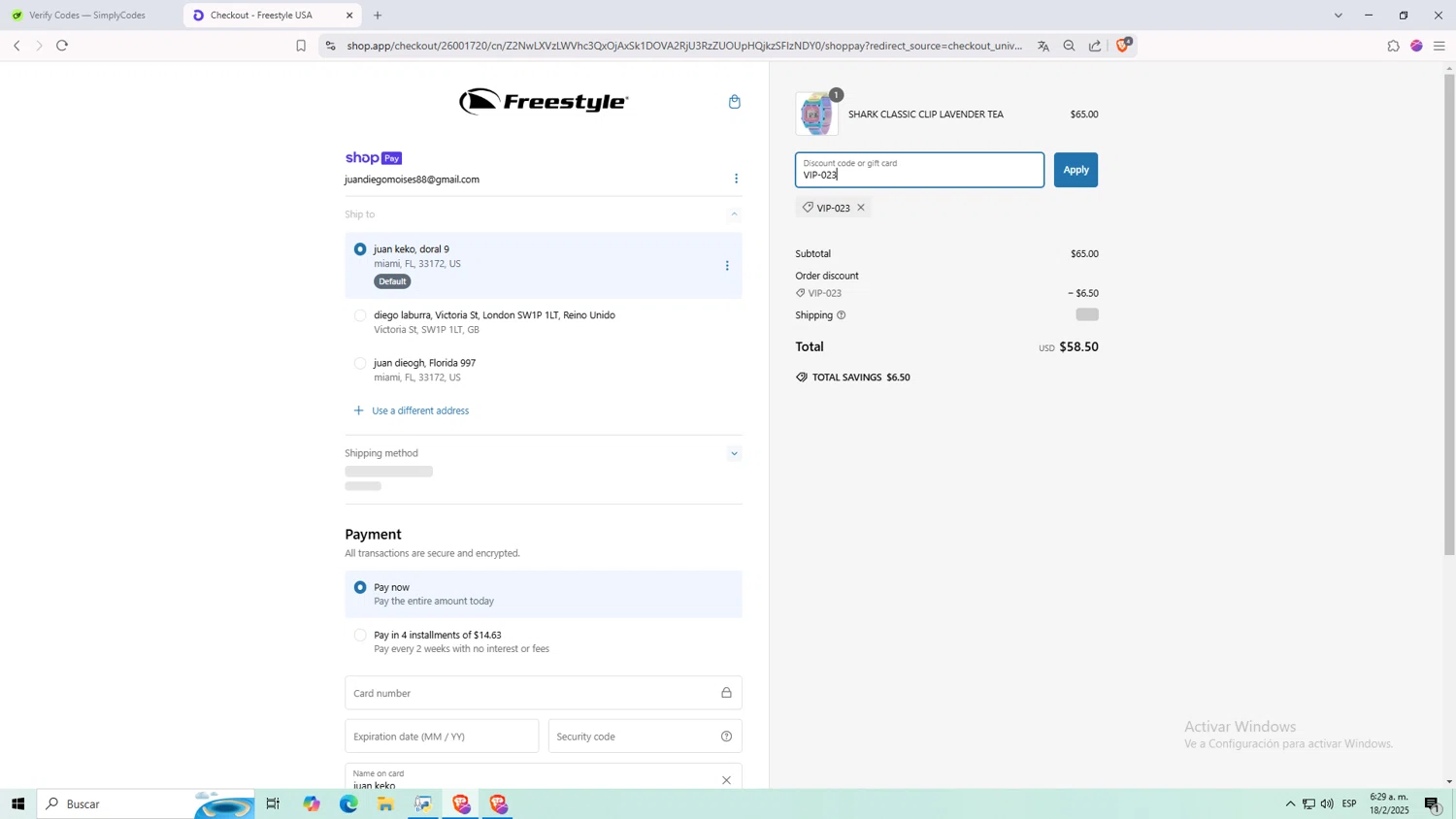Open Task View in taskbar
The height and width of the screenshot is (819, 1456).
point(273,803)
